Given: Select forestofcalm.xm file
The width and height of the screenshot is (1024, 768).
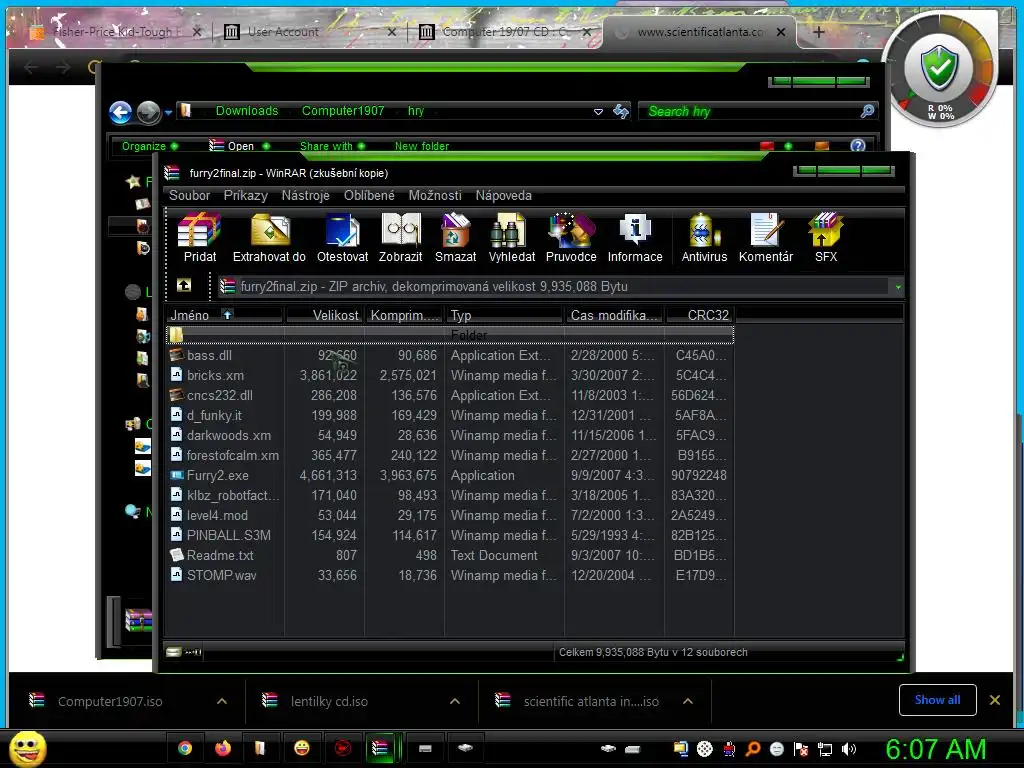Looking at the screenshot, I should click(450, 455).
